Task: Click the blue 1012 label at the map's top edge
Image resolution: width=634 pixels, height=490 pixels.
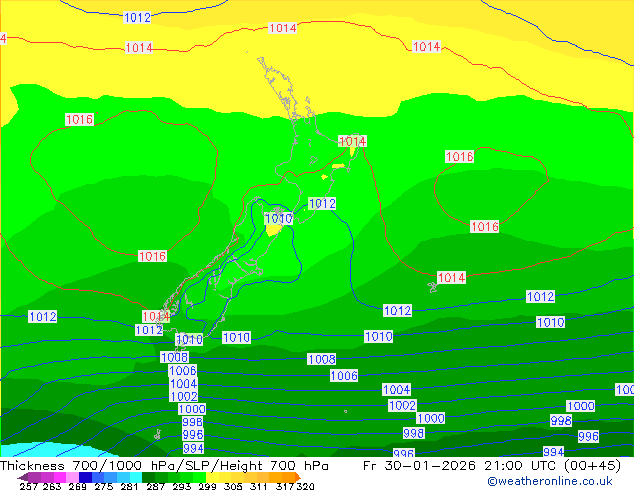Action: tap(137, 18)
